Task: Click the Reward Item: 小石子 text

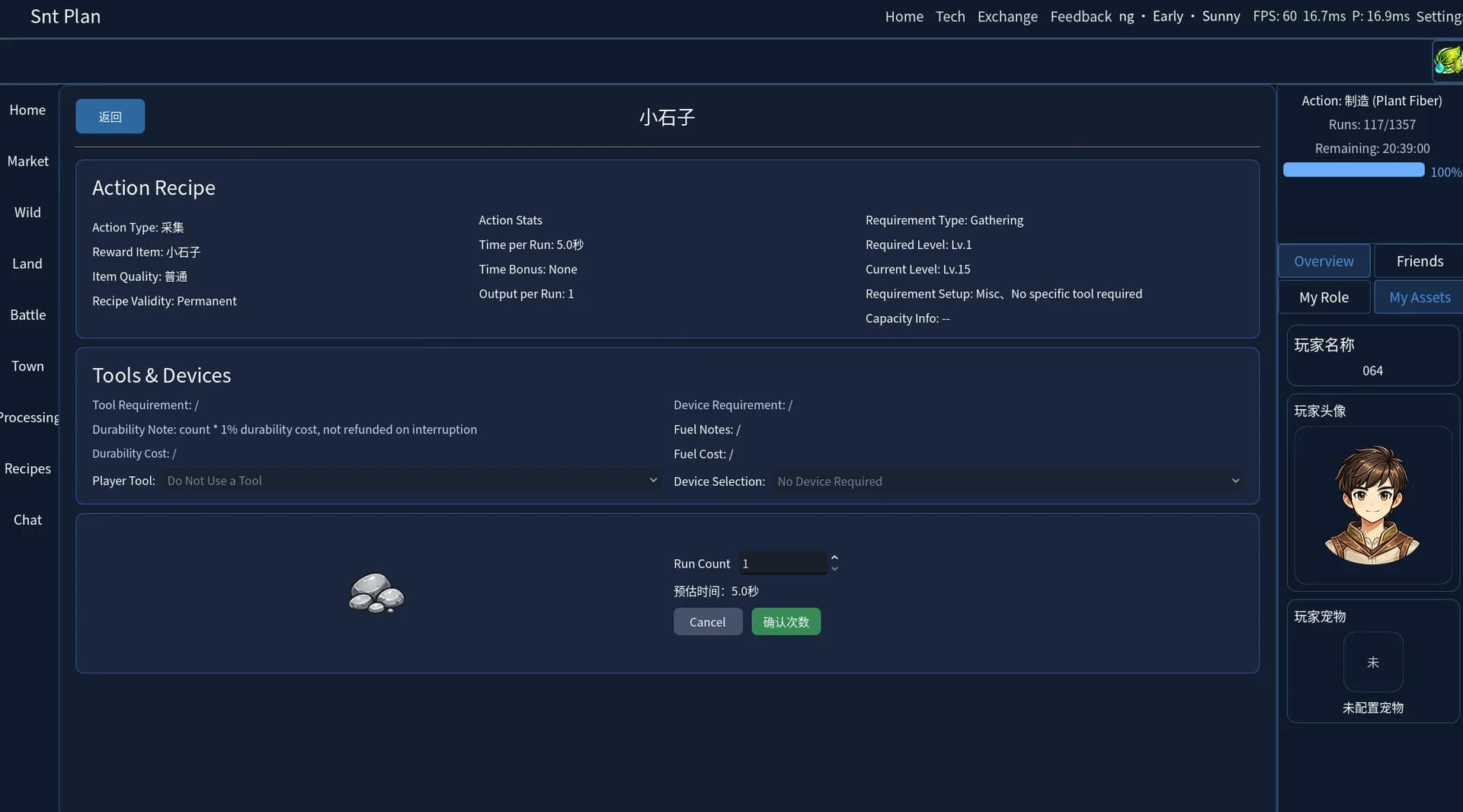Action: click(x=146, y=252)
